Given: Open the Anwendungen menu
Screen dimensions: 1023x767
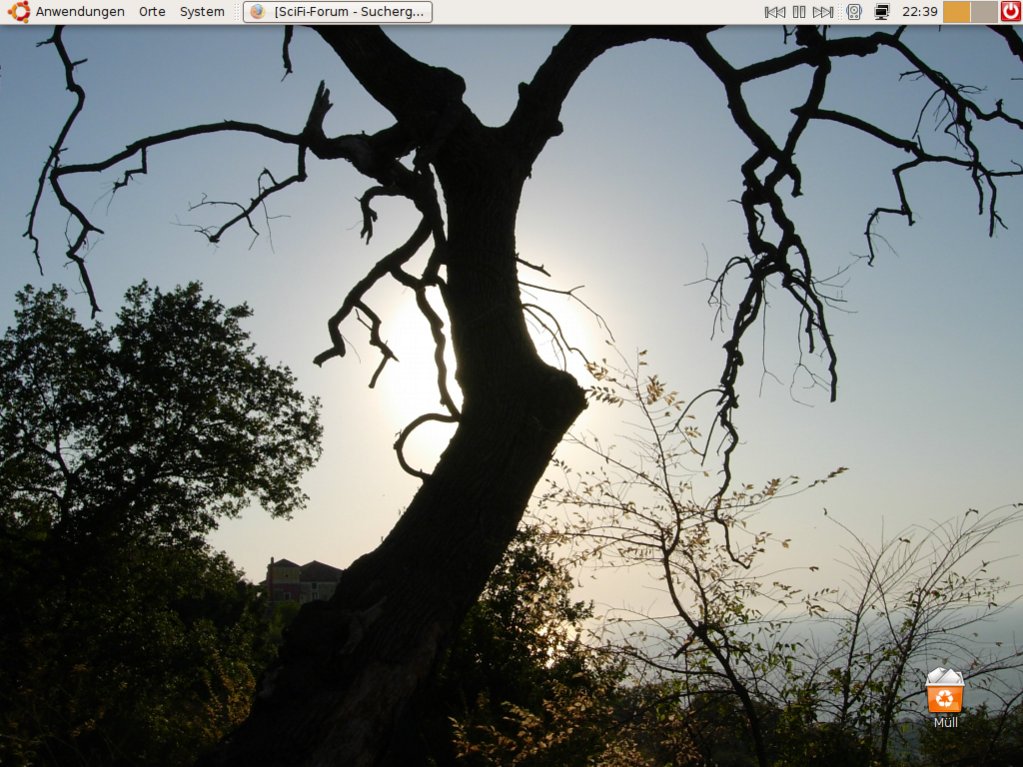Looking at the screenshot, I should (x=80, y=12).
